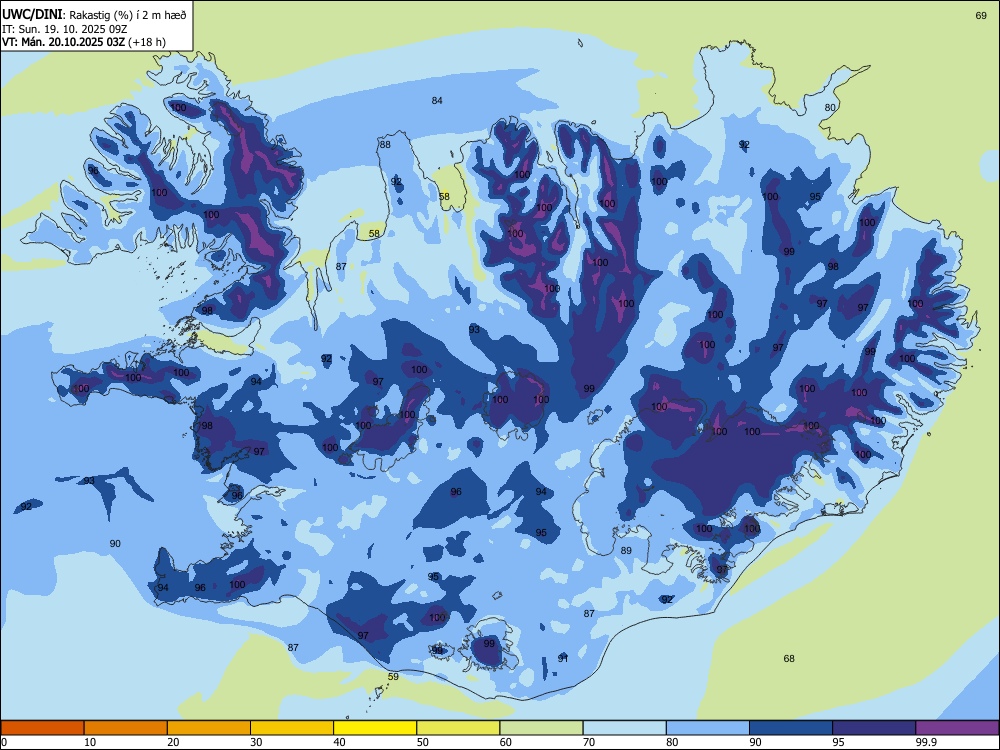The width and height of the screenshot is (1000, 750).
Task: Select the legend tick label '20'
Action: coord(173,742)
